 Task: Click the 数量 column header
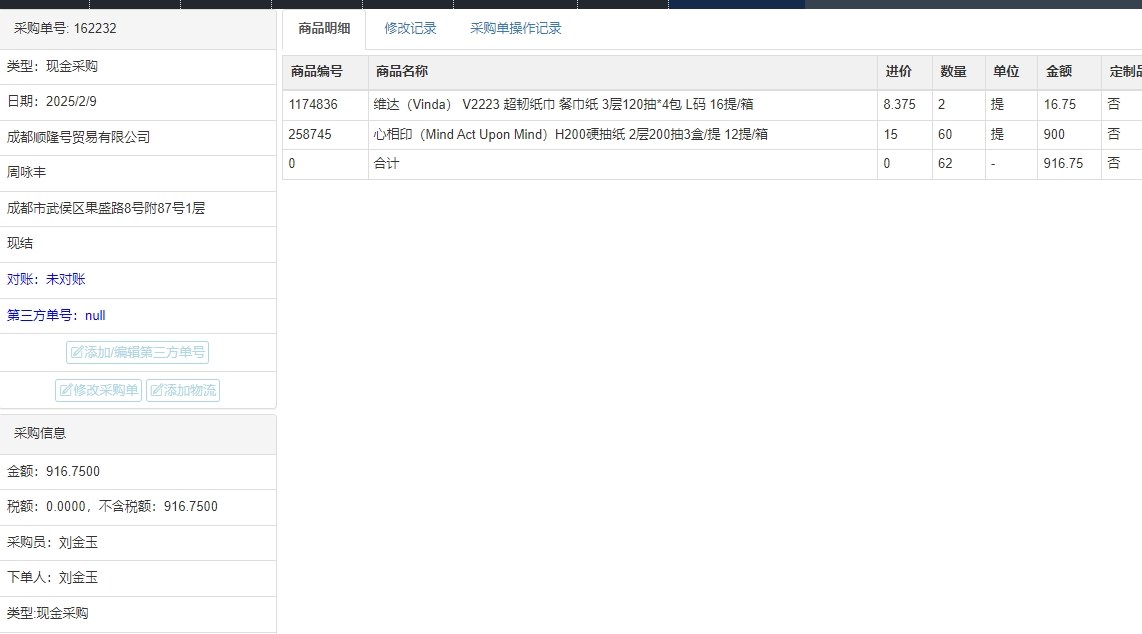pos(958,72)
